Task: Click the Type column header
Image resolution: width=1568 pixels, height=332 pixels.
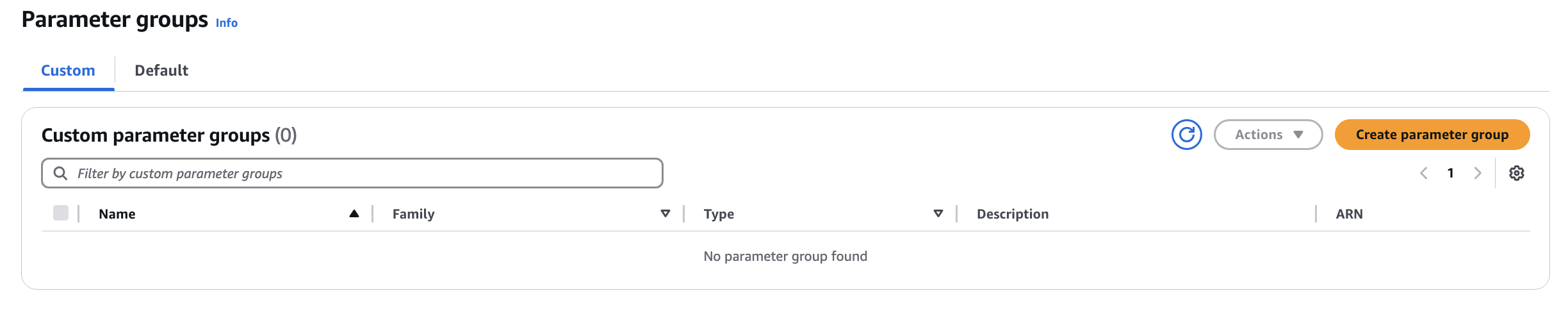Action: (719, 214)
